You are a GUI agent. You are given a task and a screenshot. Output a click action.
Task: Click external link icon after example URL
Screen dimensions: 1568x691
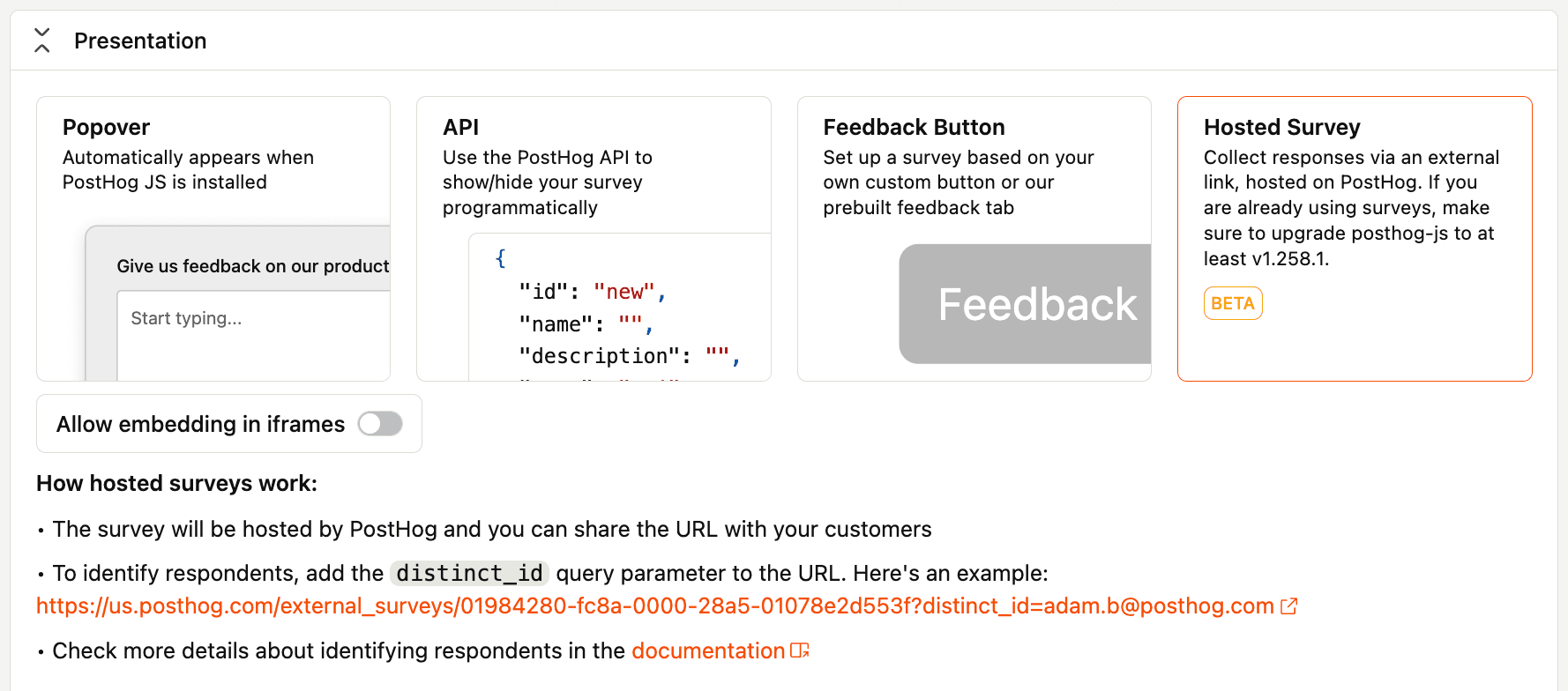pos(1288,606)
